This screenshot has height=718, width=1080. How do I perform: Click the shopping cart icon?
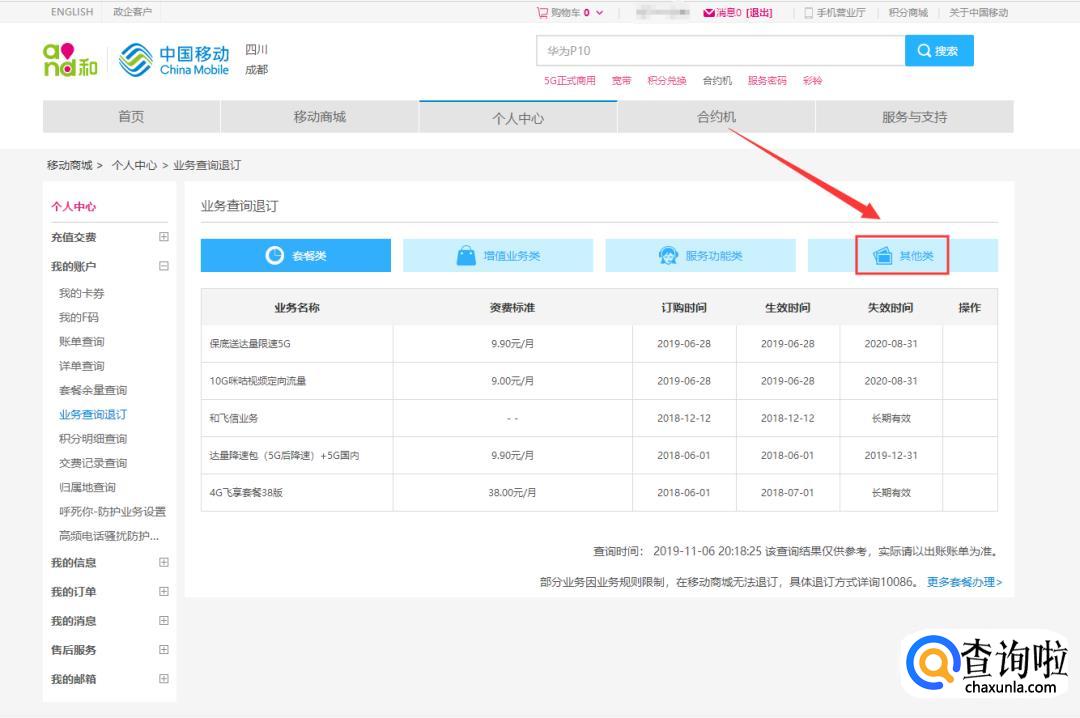click(x=542, y=13)
